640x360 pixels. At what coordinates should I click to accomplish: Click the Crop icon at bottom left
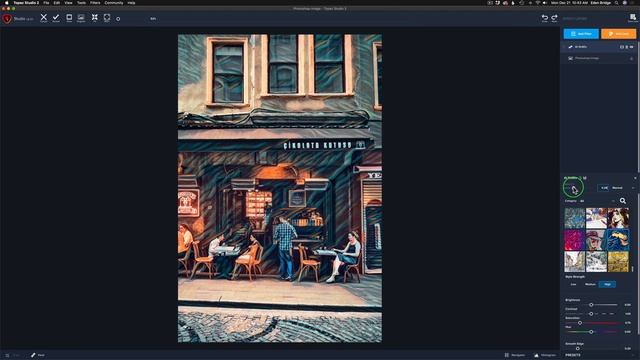[7, 355]
